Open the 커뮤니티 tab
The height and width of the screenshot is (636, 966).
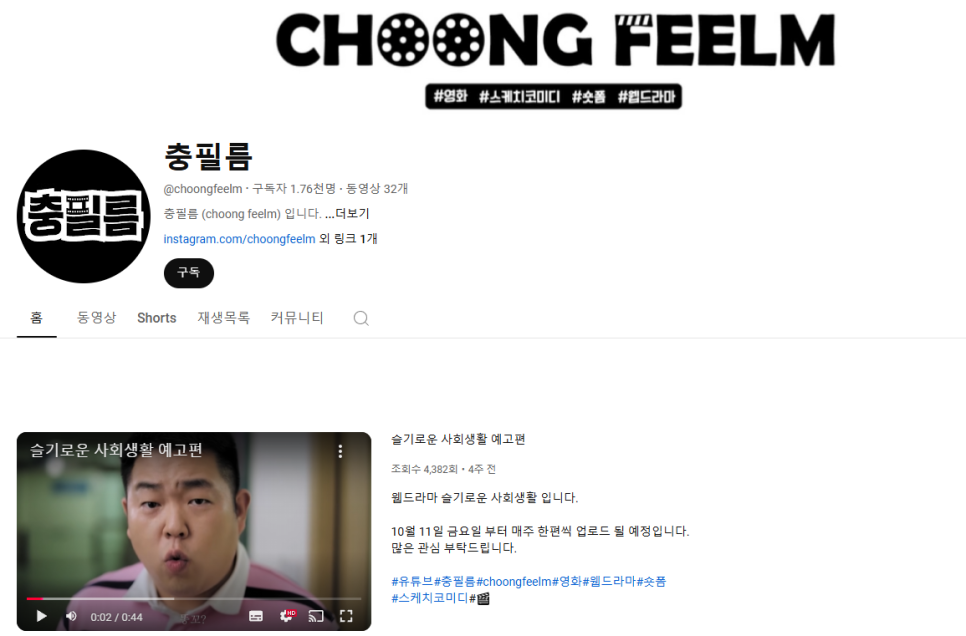[x=297, y=318]
